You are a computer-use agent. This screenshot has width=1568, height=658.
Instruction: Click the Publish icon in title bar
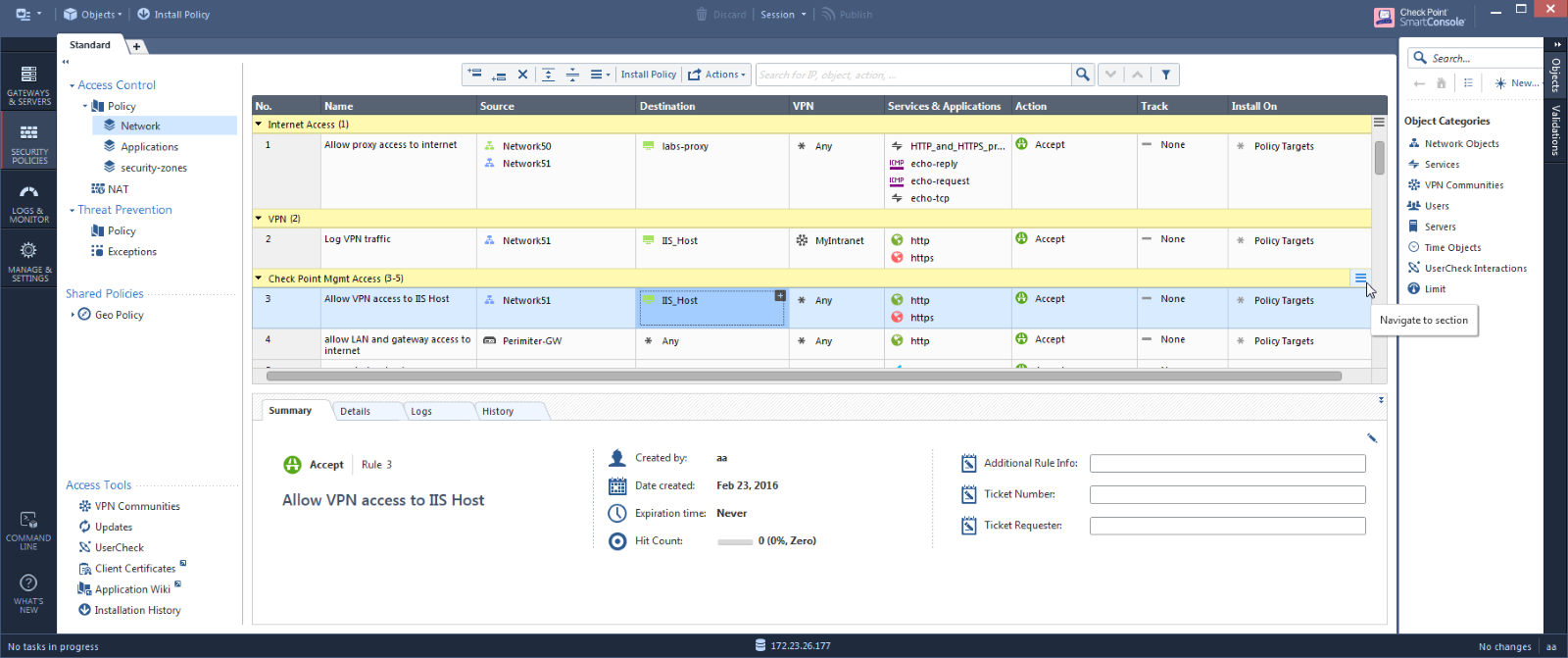coord(829,14)
